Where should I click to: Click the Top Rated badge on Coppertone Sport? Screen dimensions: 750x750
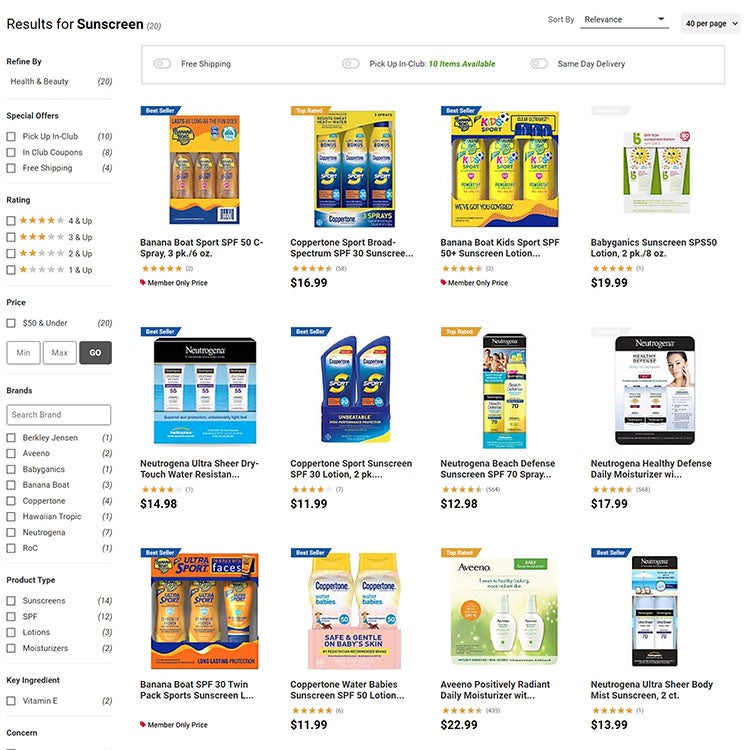[x=310, y=110]
